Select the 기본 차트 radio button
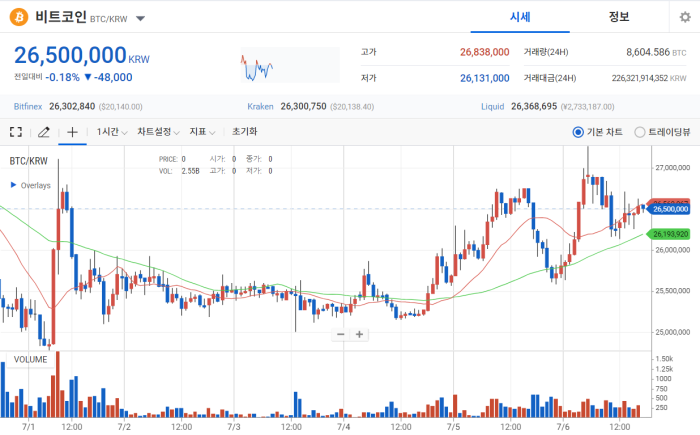 click(x=578, y=132)
